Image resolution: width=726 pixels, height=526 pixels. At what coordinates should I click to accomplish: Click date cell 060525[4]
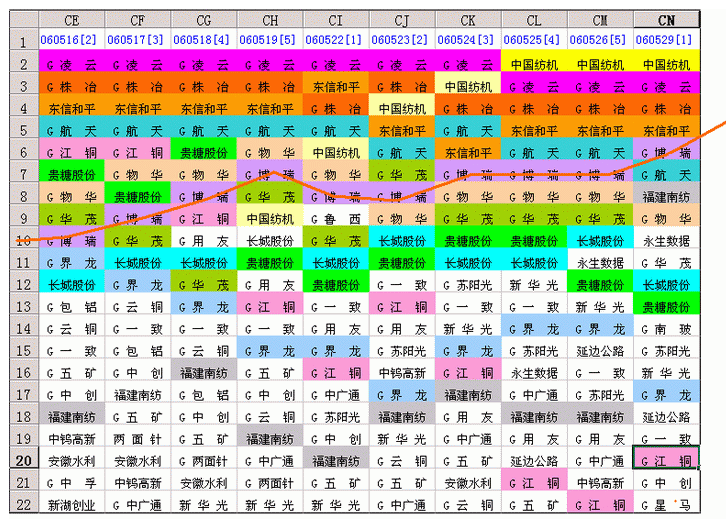click(534, 40)
